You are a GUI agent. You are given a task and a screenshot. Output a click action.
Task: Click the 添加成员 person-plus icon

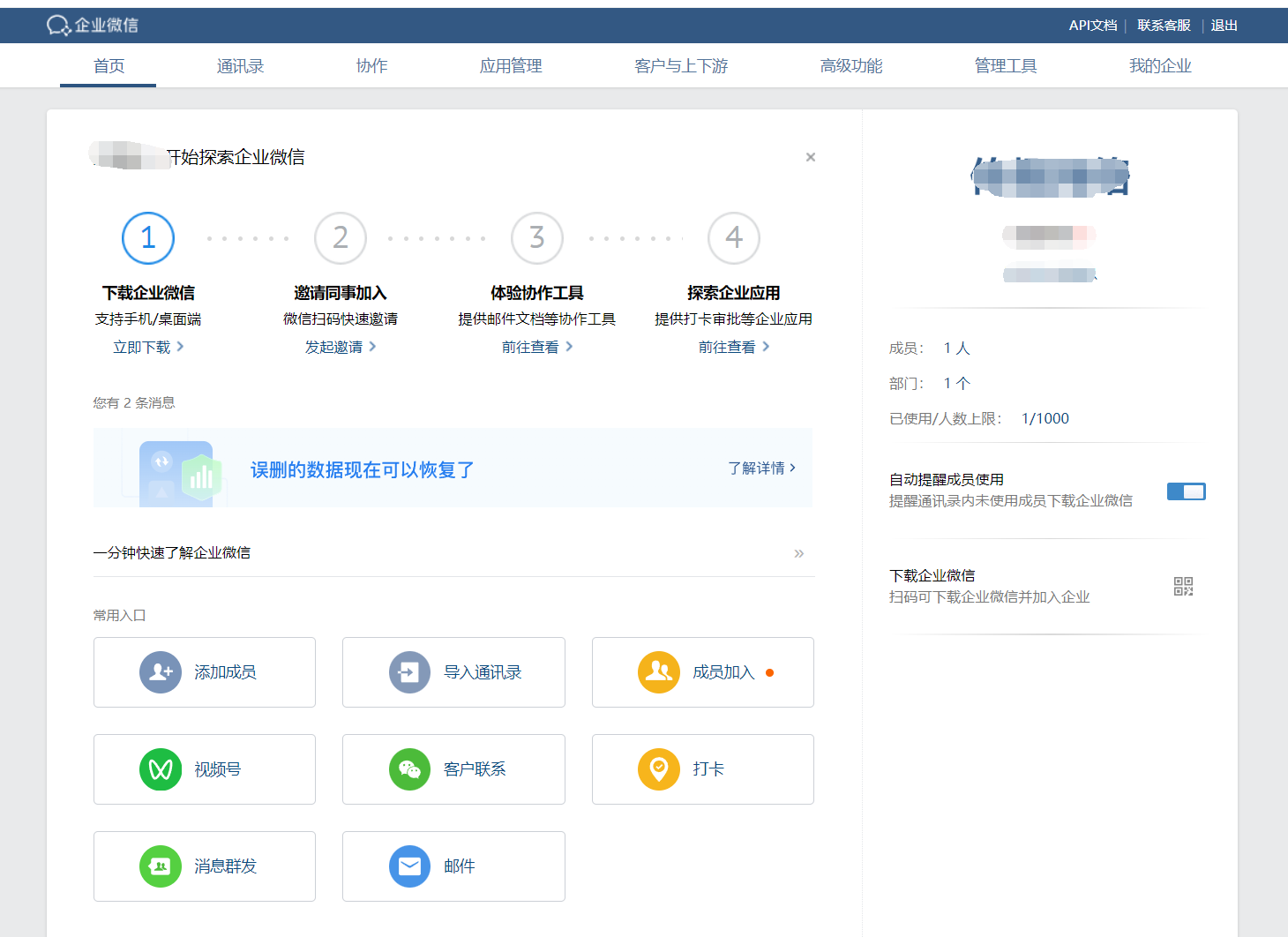click(161, 672)
